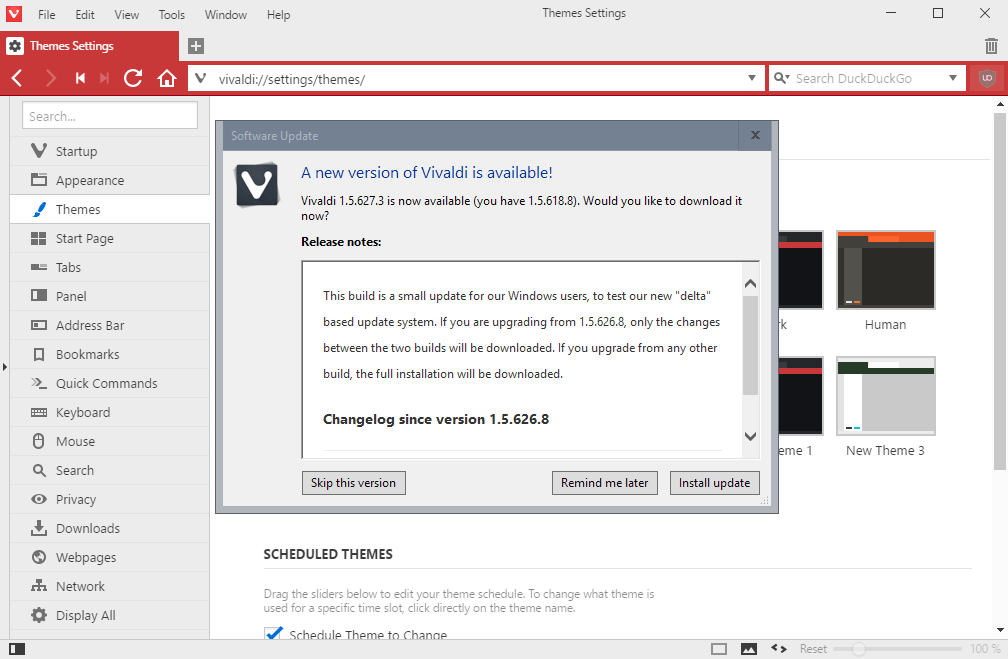Image resolution: width=1008 pixels, height=659 pixels.
Task: Open the Privacy settings section
Action: 109,500
